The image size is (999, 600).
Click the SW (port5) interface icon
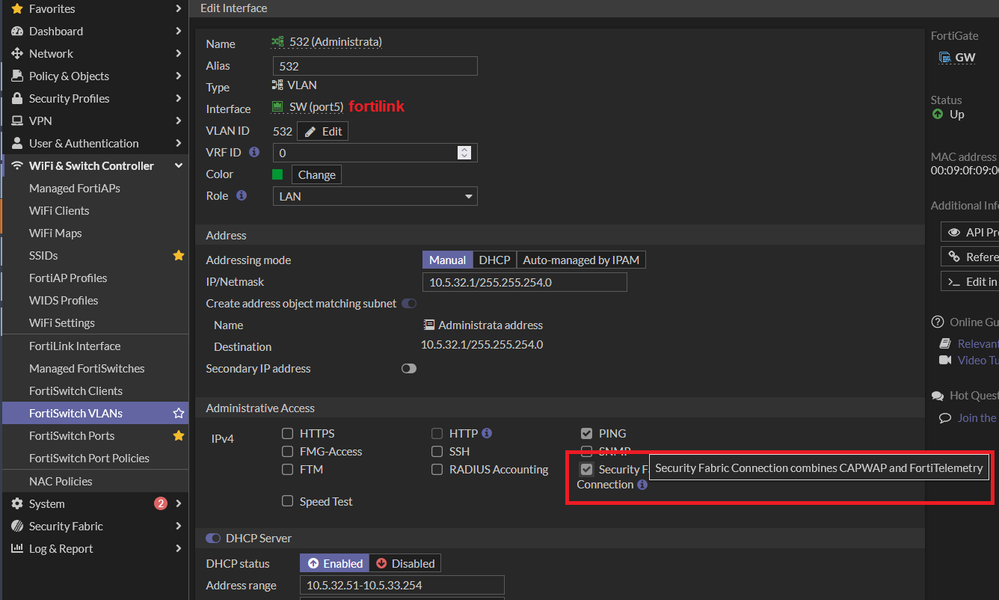(277, 106)
